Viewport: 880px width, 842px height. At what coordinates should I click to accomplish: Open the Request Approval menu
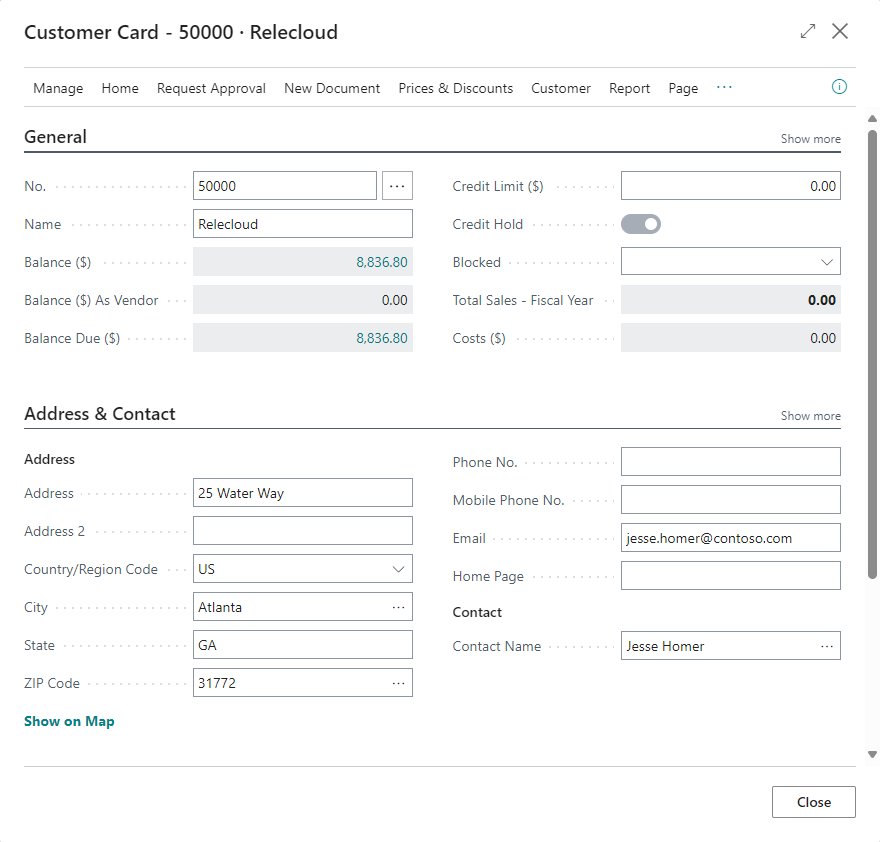click(x=211, y=88)
